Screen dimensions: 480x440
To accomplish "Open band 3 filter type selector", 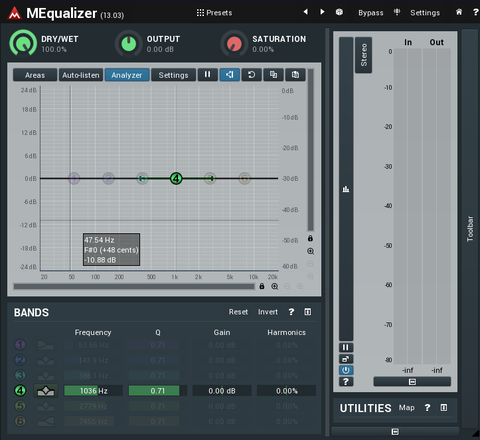I will point(46,376).
